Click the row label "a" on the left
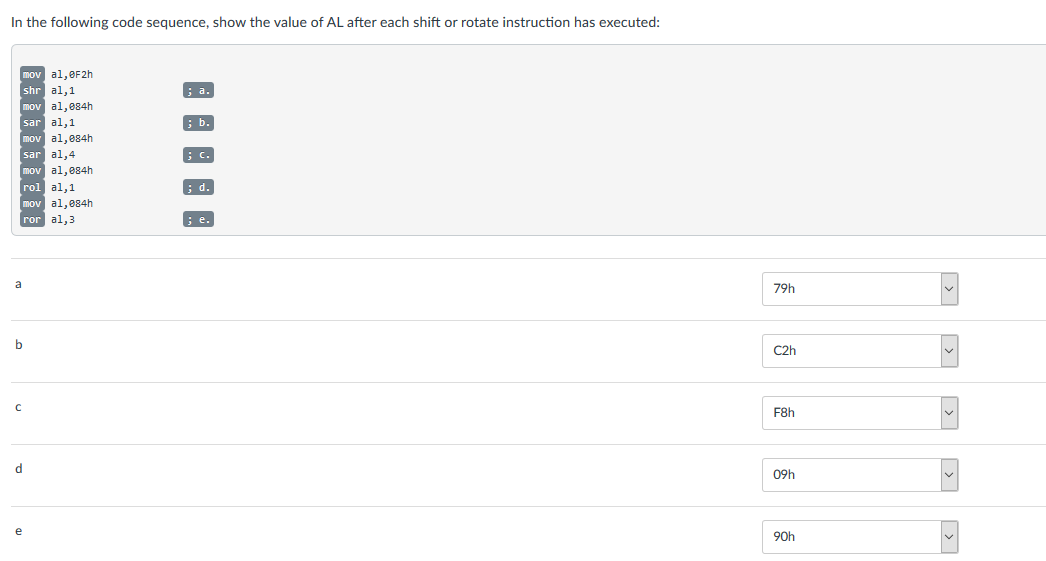Image resolution: width=1046 pixels, height=561 pixels. (x=17, y=284)
